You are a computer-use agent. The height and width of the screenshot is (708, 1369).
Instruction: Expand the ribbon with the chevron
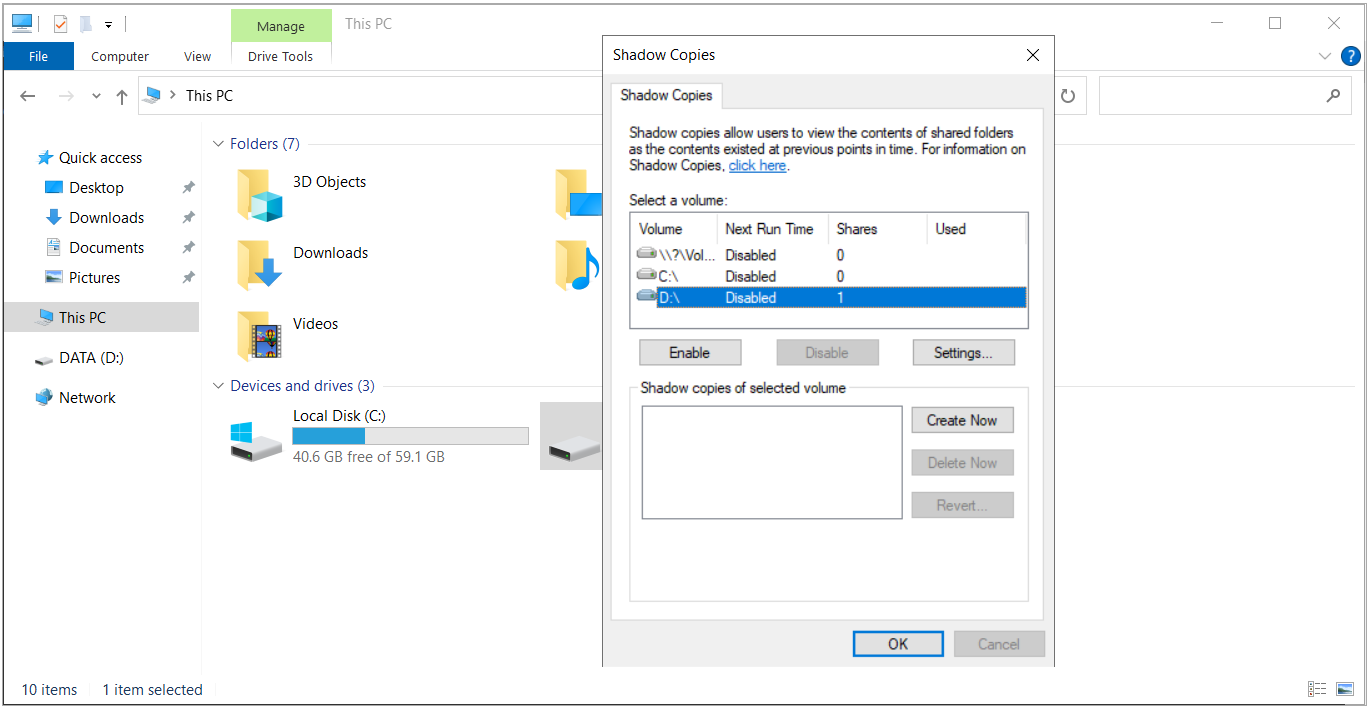[x=1325, y=57]
